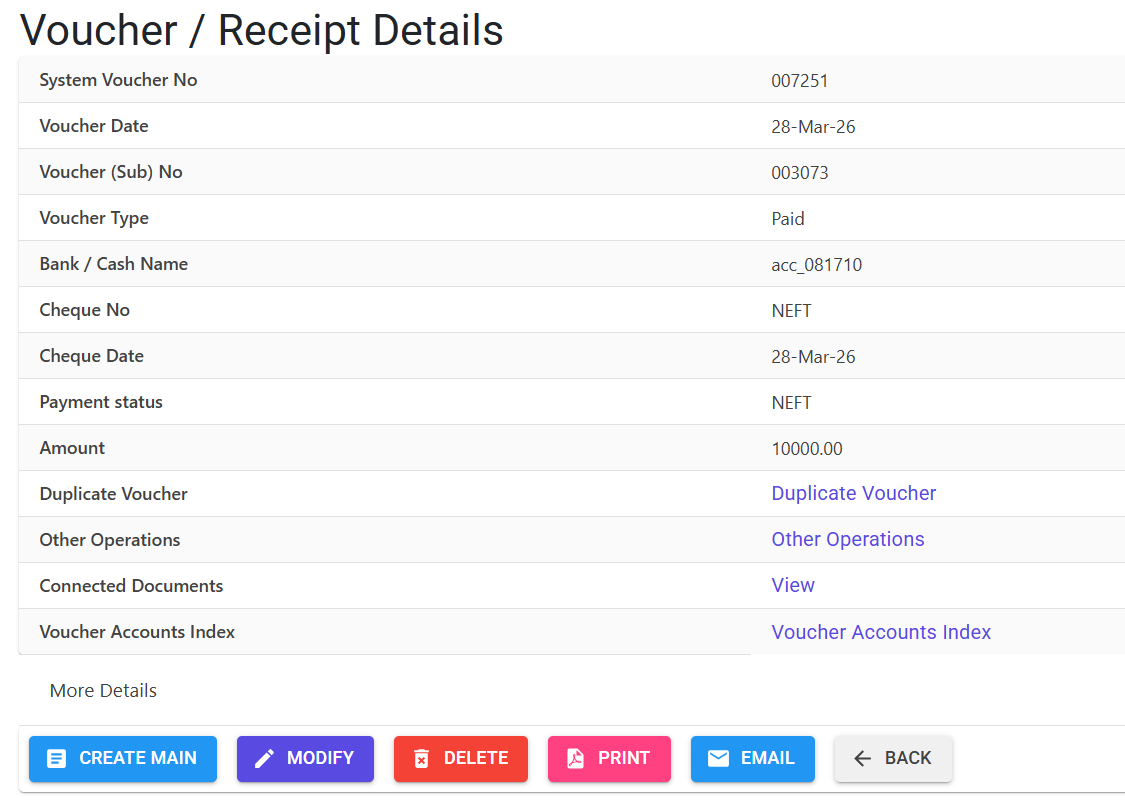The image size is (1125, 804).
Task: Click the PRINT button label
Action: (x=623, y=758)
